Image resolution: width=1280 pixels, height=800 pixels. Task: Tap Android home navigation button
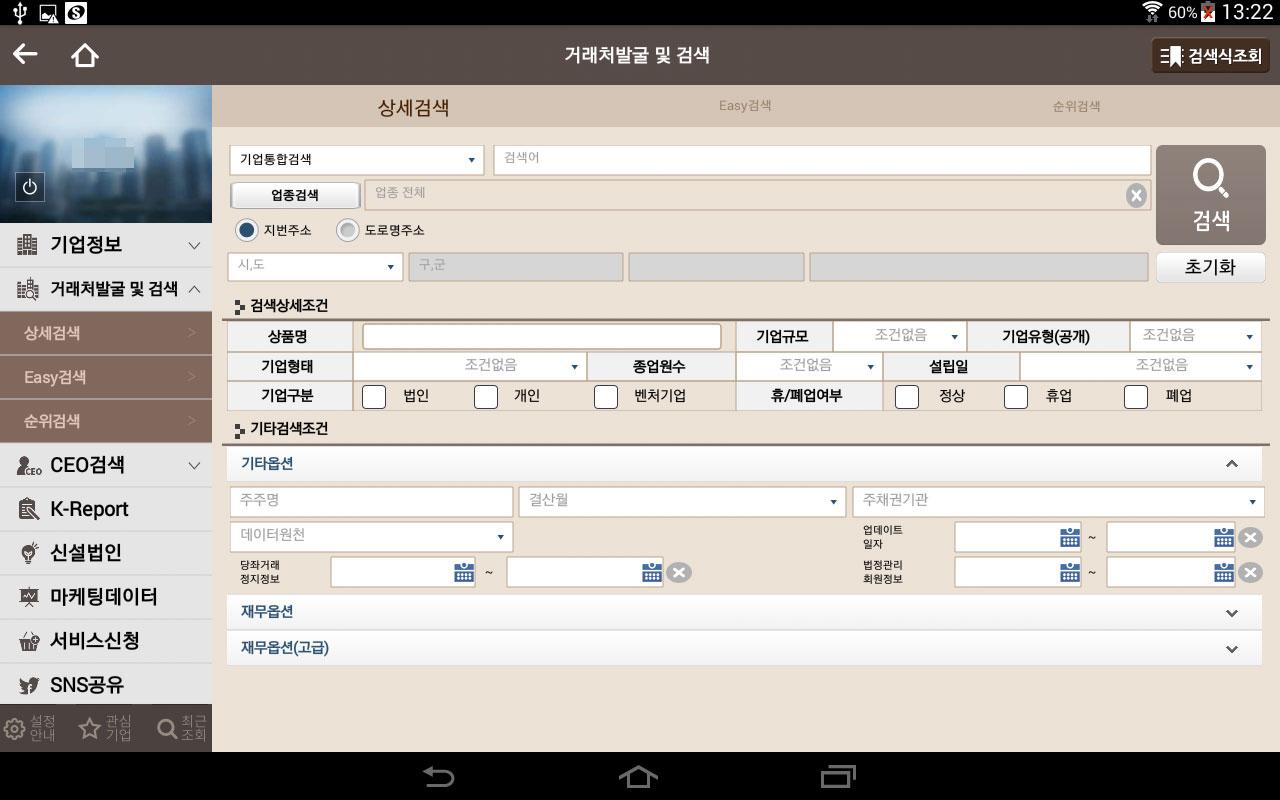[639, 776]
